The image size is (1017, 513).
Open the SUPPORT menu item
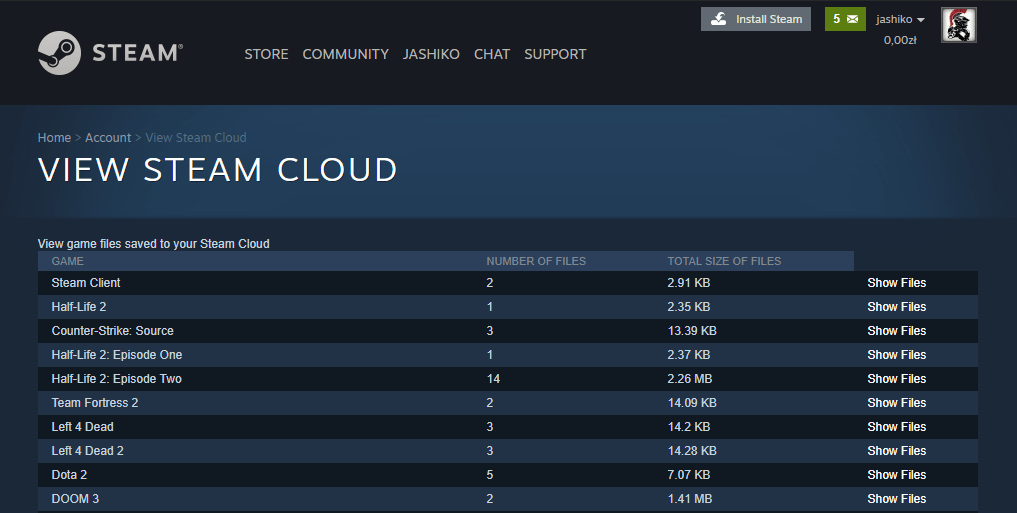555,54
